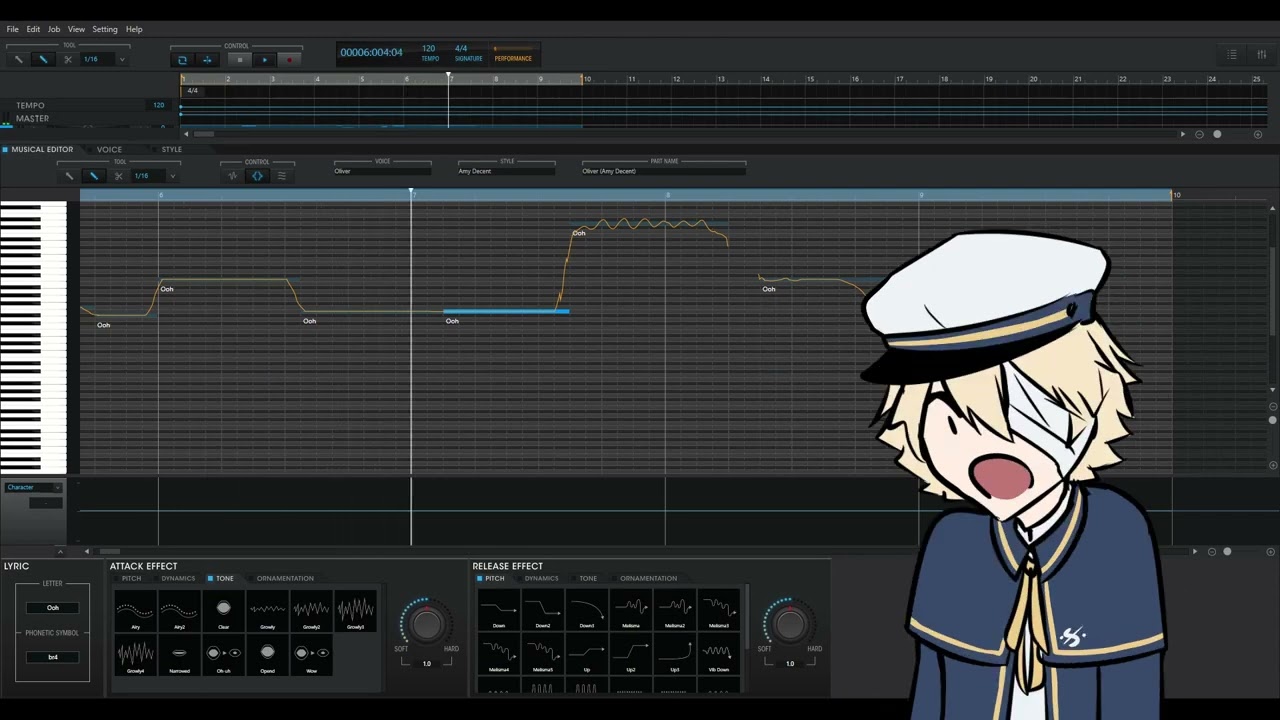
Task: Toggle pitch curve display in editor control
Action: click(x=257, y=176)
